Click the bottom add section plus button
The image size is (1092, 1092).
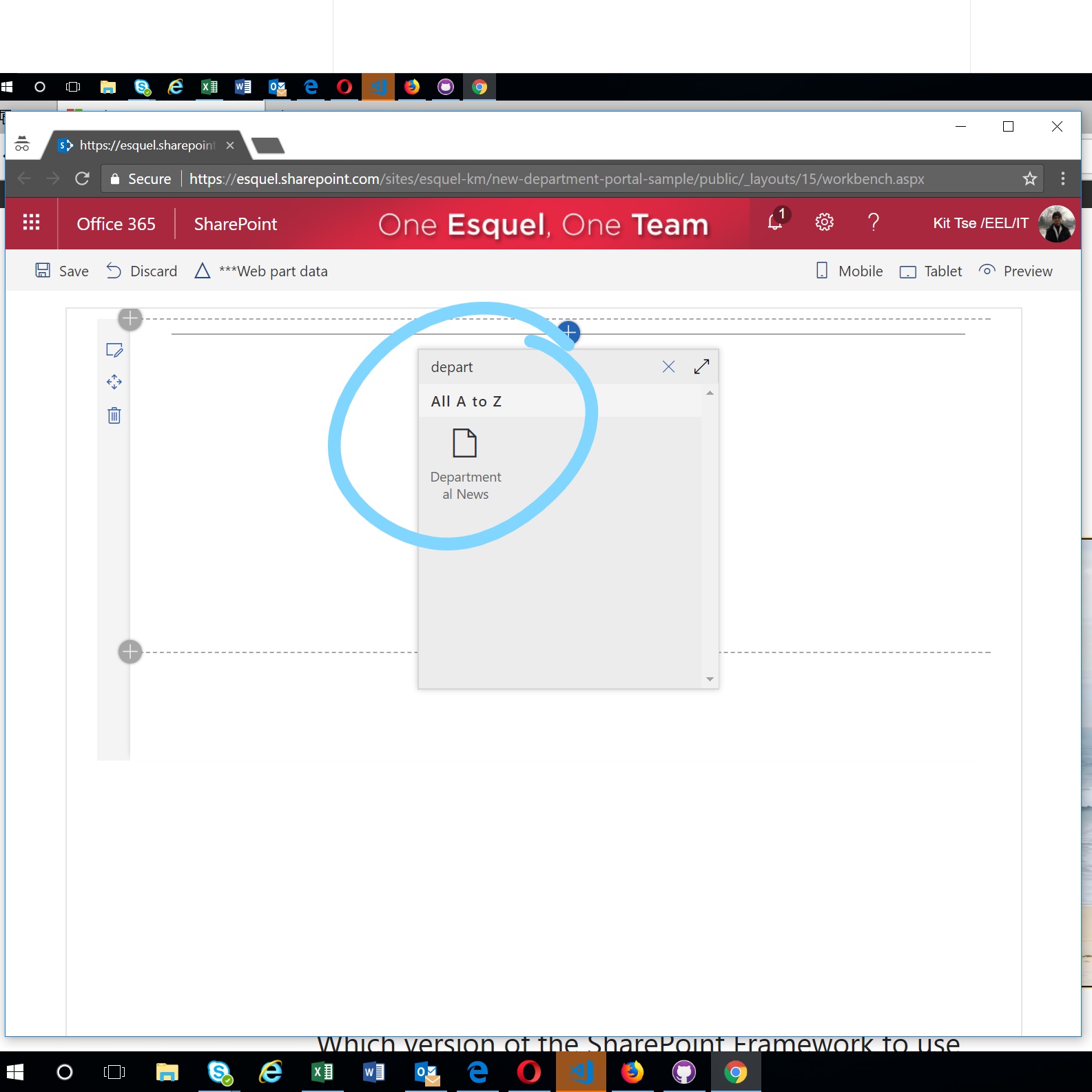tap(130, 652)
